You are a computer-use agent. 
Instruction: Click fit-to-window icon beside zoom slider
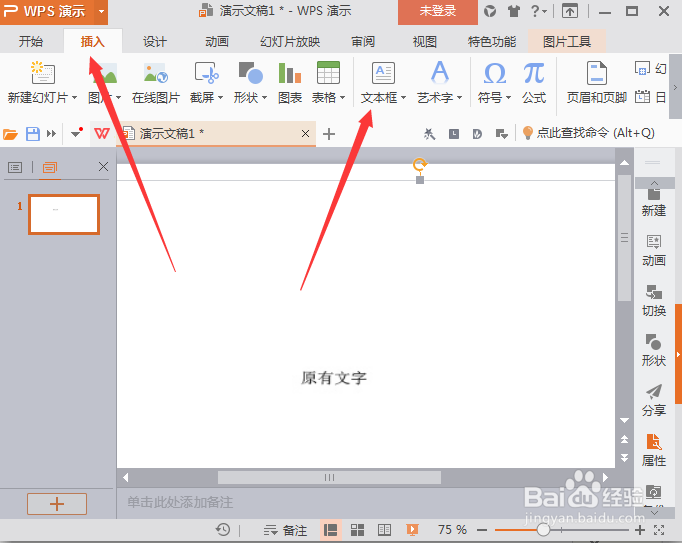[x=659, y=530]
